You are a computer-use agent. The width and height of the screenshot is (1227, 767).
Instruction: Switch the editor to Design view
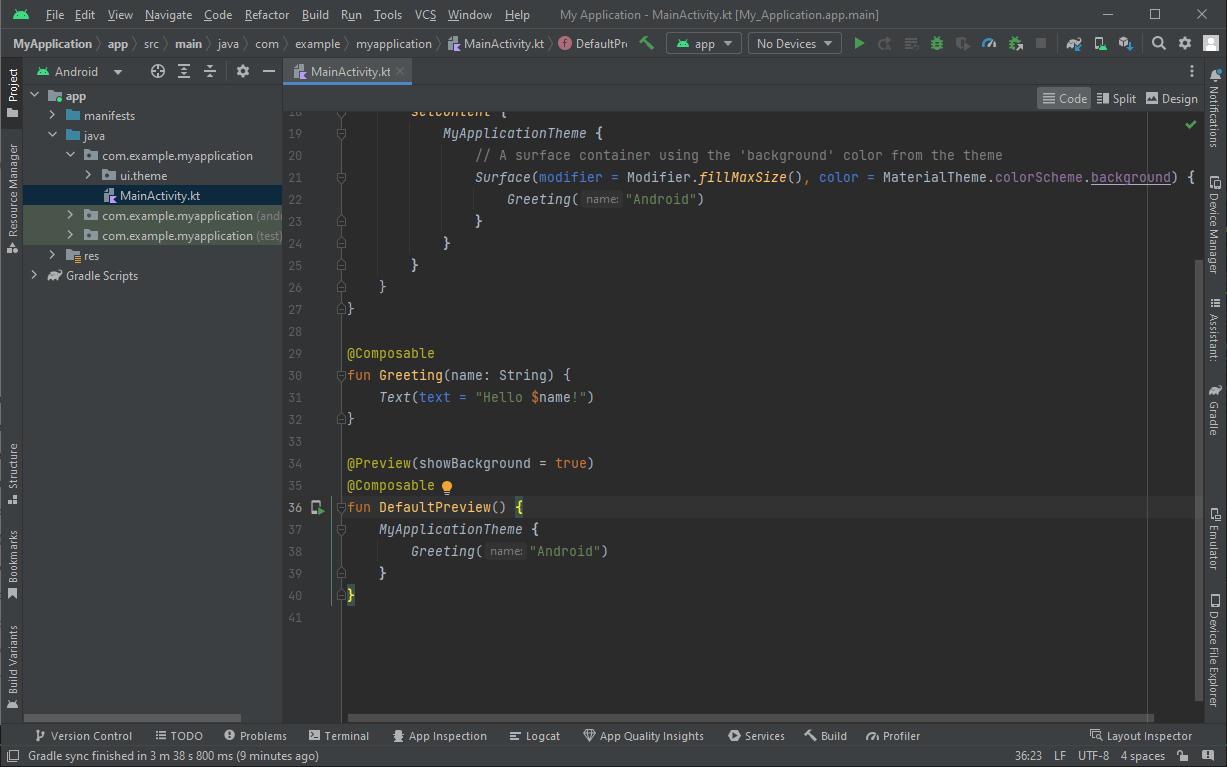pos(1171,98)
